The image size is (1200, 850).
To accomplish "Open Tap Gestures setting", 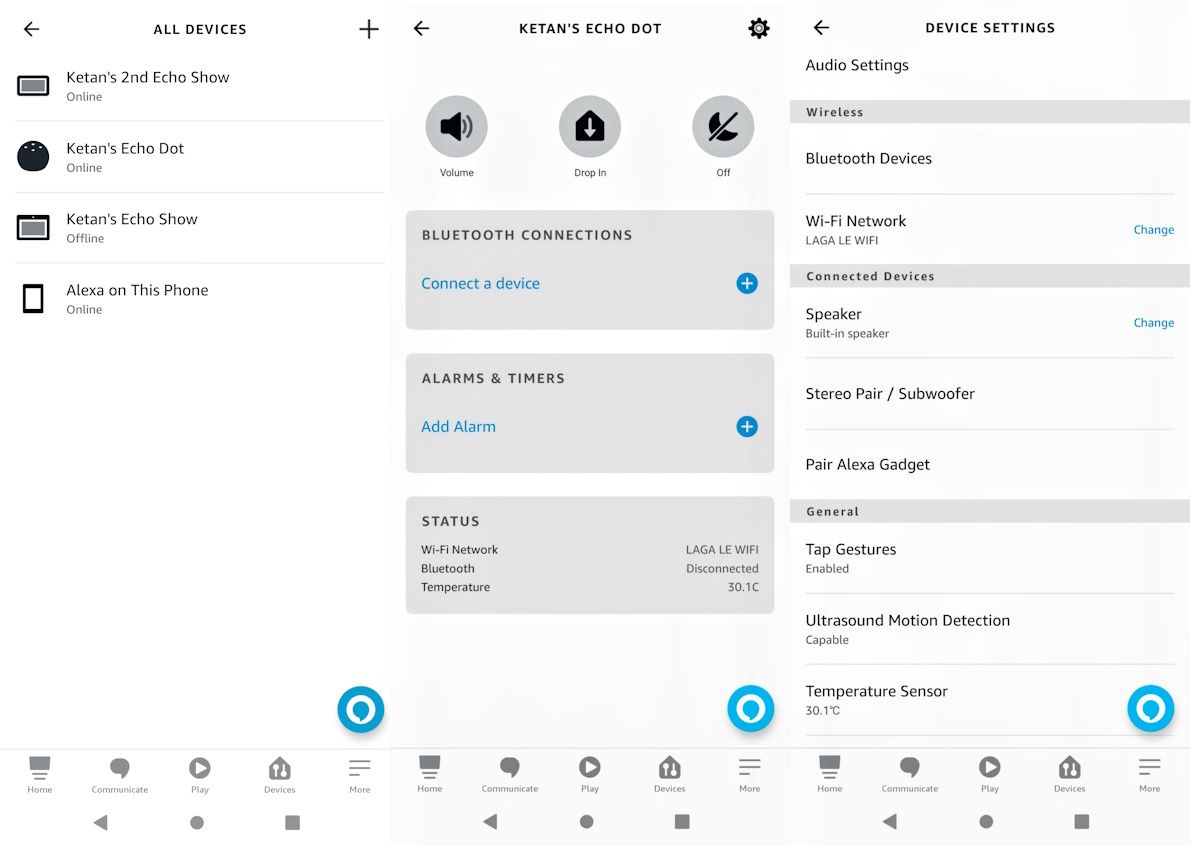I will click(x=990, y=558).
